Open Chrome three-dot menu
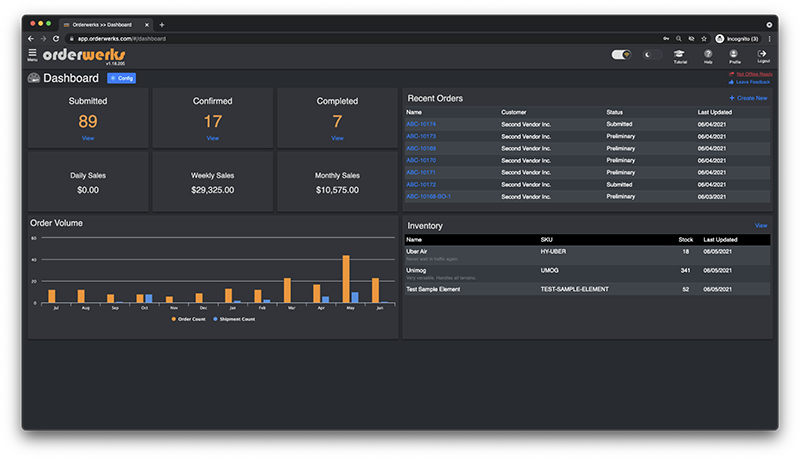Screen dimensions: 800x460 [769, 39]
